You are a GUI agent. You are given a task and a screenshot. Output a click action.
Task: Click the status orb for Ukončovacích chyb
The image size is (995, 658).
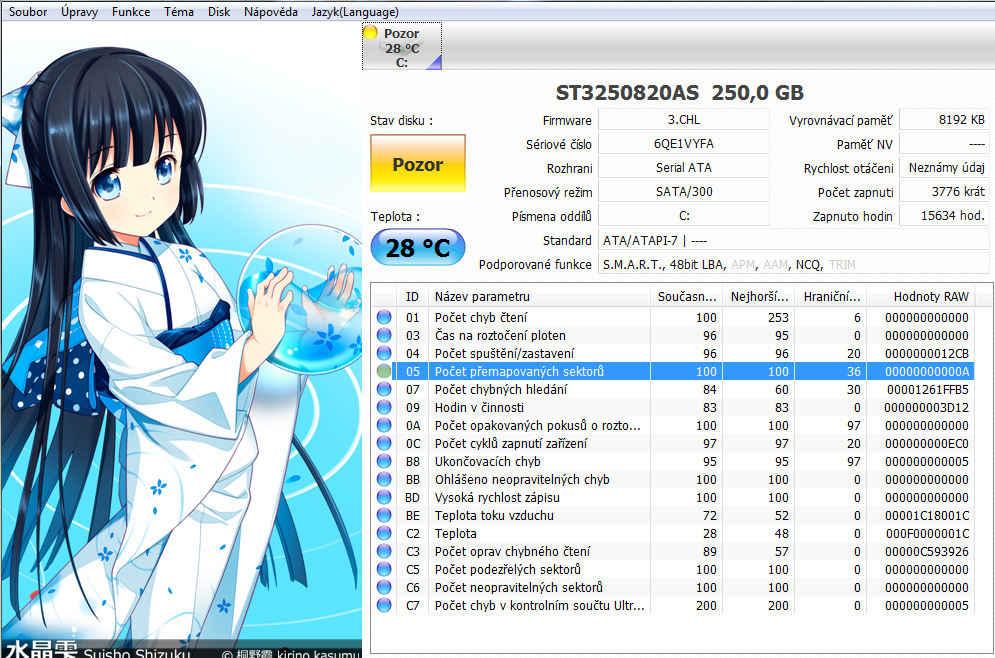coord(384,461)
